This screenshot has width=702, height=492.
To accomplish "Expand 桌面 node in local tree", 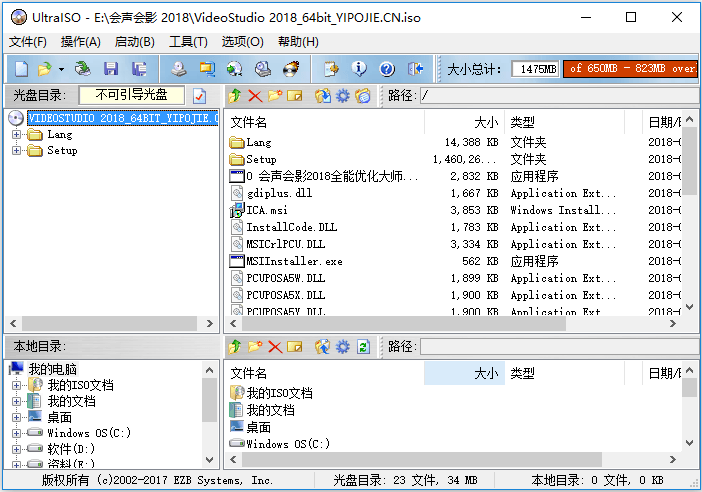I will [16, 417].
